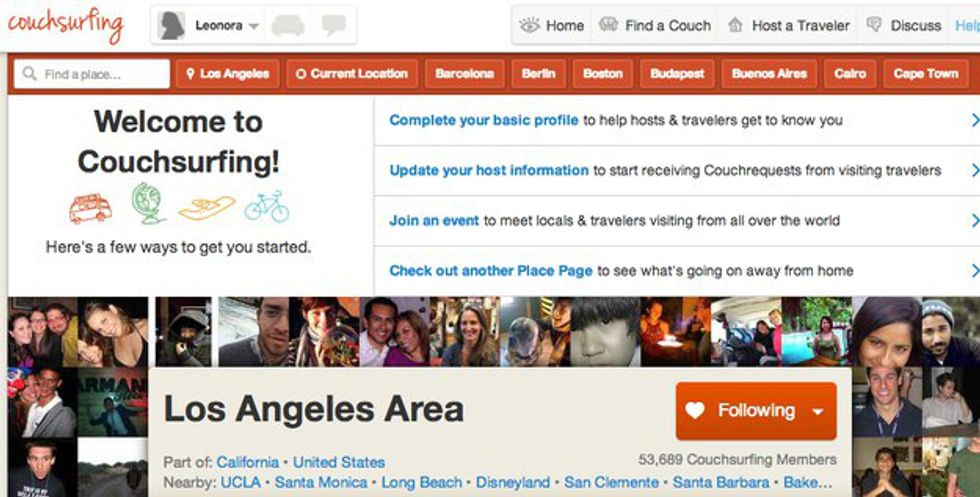Image resolution: width=980 pixels, height=497 pixels.
Task: Open the Following button dropdown arrow
Action: pos(818,411)
